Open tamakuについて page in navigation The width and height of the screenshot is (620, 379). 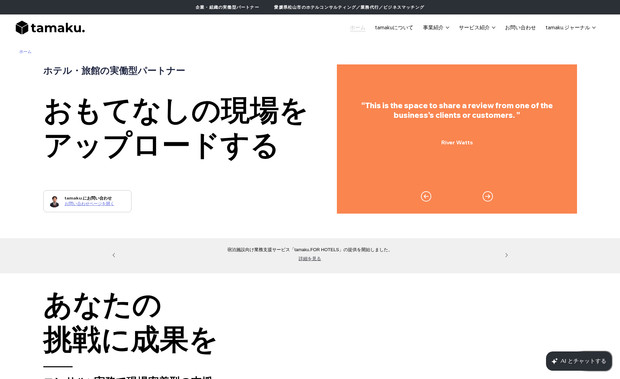coord(393,28)
